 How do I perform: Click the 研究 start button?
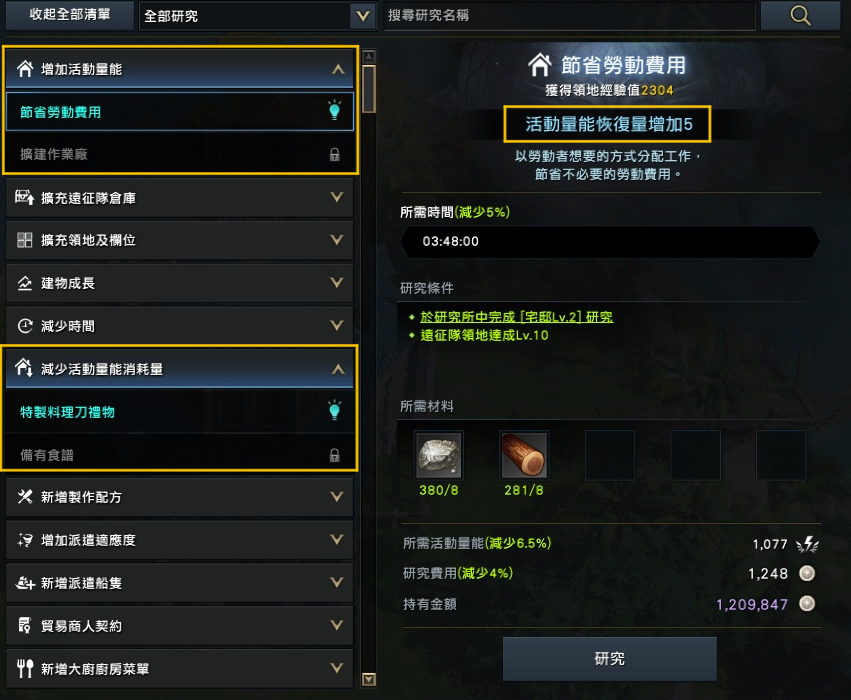pos(609,658)
